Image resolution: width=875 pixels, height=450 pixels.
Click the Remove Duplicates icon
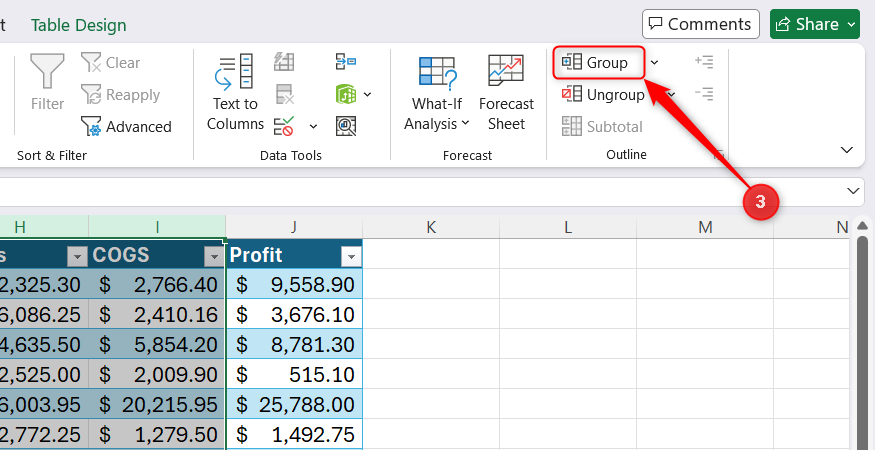tap(284, 94)
